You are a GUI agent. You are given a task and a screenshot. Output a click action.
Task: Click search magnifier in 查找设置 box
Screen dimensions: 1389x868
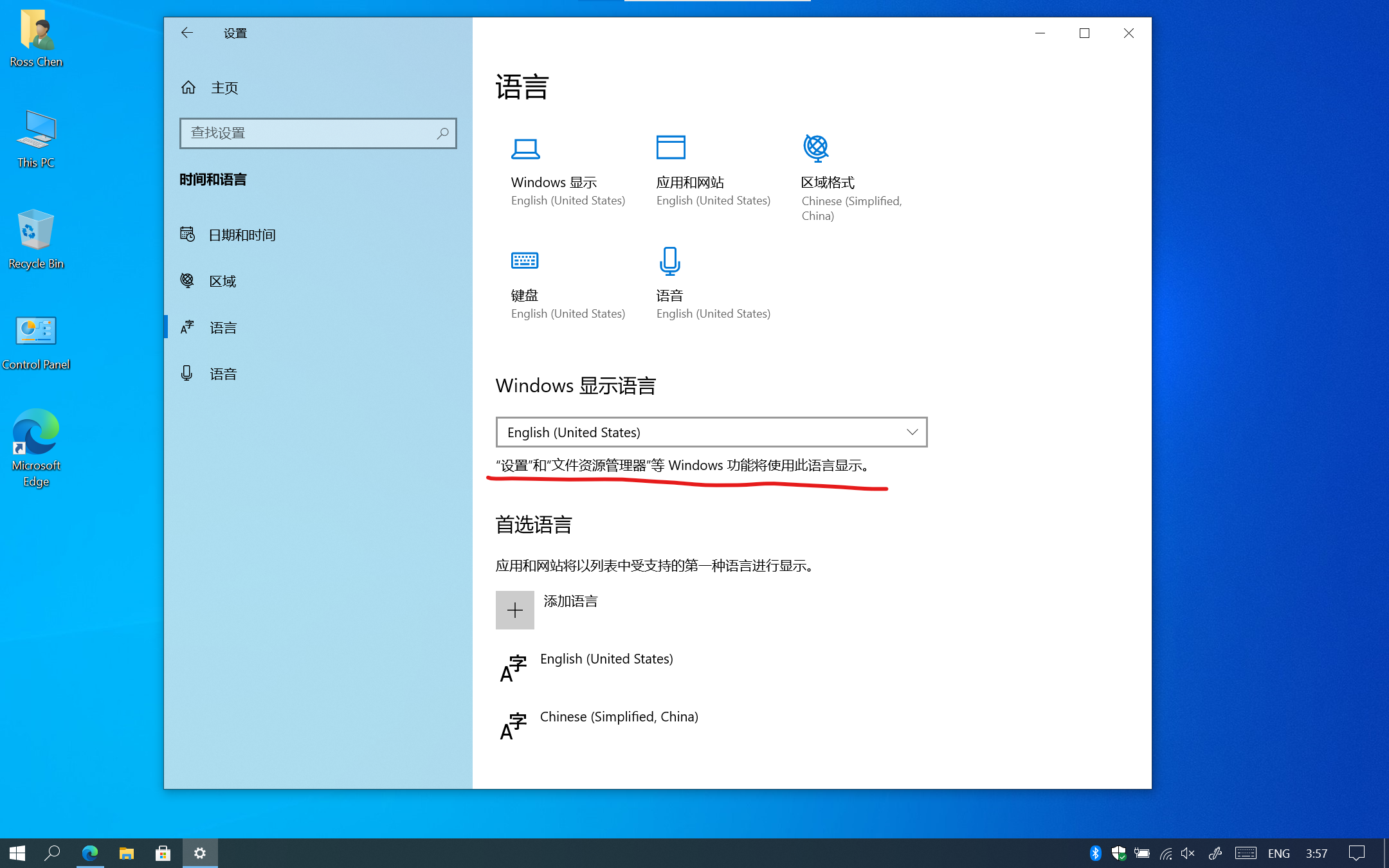(x=442, y=133)
